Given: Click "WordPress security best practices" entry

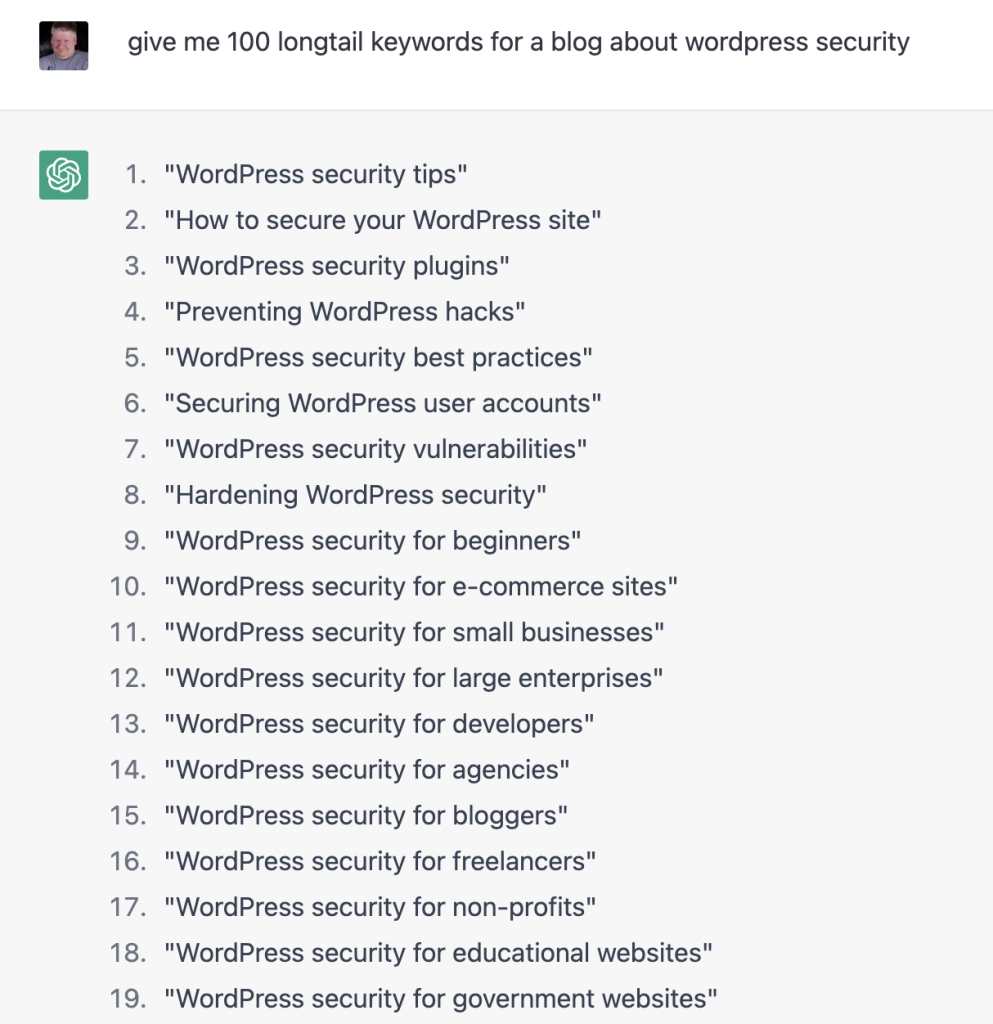Looking at the screenshot, I should click(x=379, y=358).
